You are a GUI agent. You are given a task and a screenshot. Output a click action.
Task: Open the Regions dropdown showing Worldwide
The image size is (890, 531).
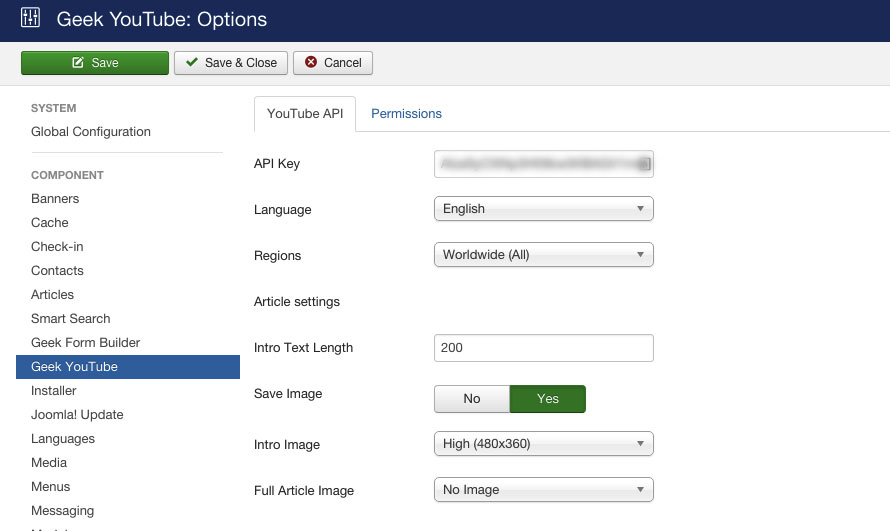pos(544,255)
